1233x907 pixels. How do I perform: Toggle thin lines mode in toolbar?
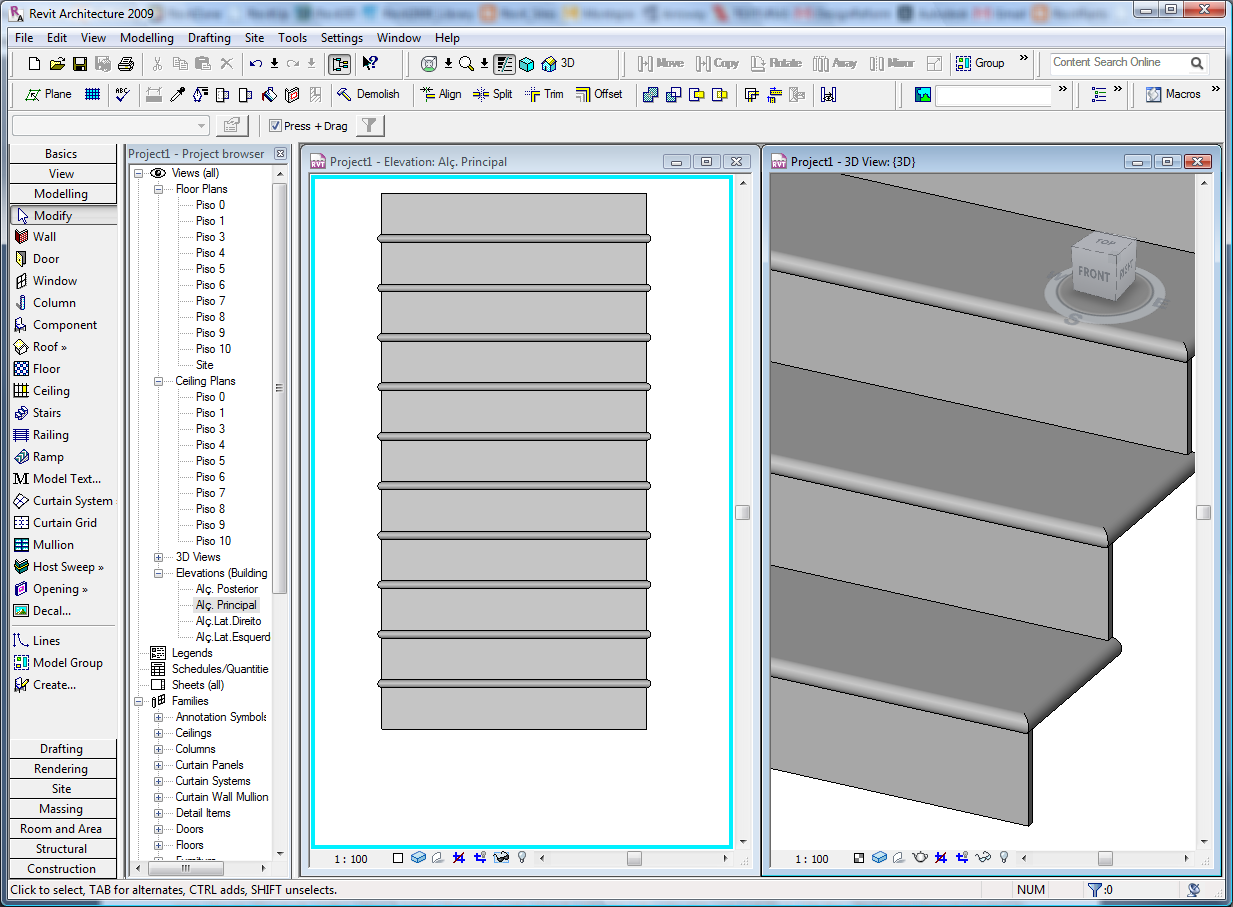(504, 64)
